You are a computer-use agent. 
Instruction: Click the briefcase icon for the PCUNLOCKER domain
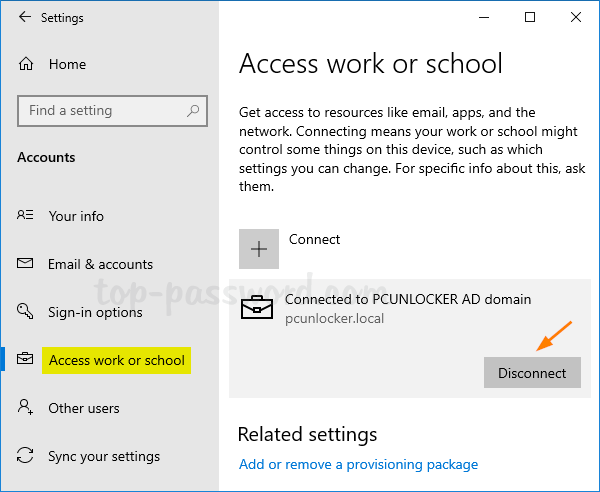pos(259,309)
